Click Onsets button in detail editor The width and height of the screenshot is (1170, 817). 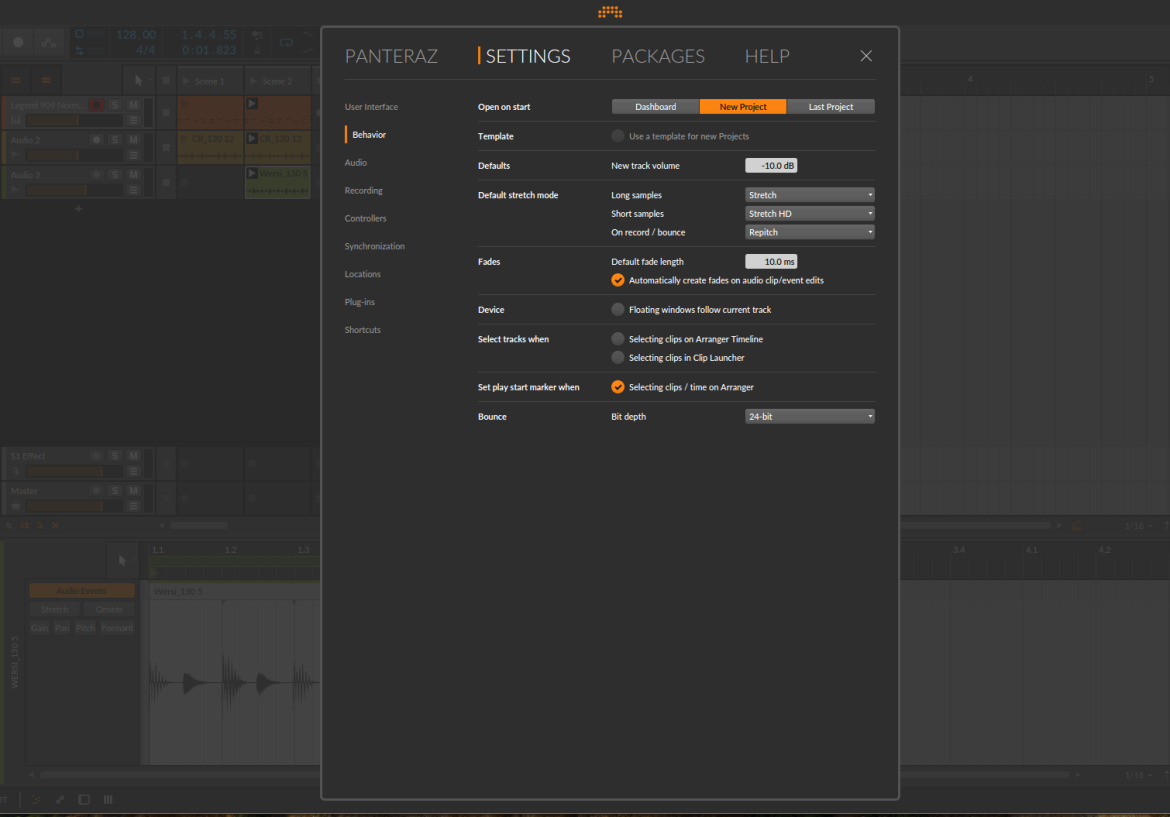109,610
